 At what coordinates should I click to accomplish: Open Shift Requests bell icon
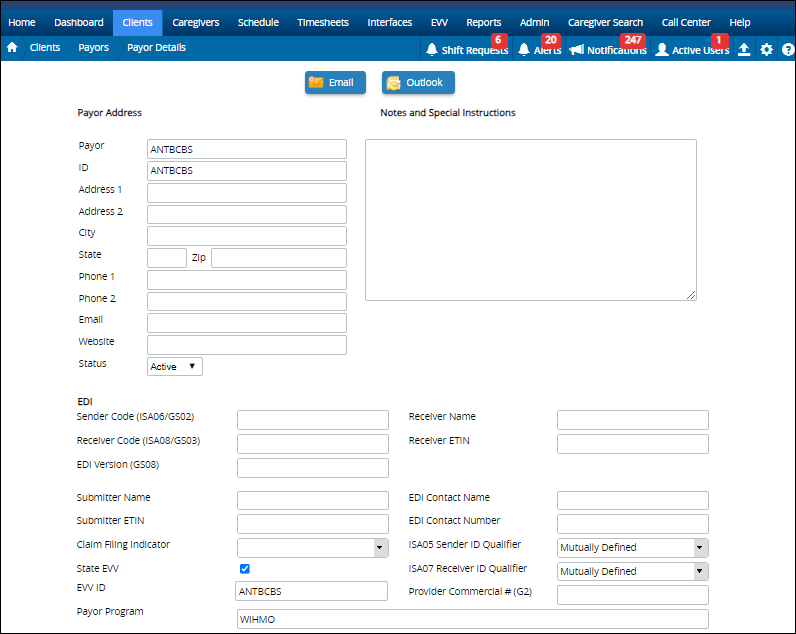click(x=432, y=50)
